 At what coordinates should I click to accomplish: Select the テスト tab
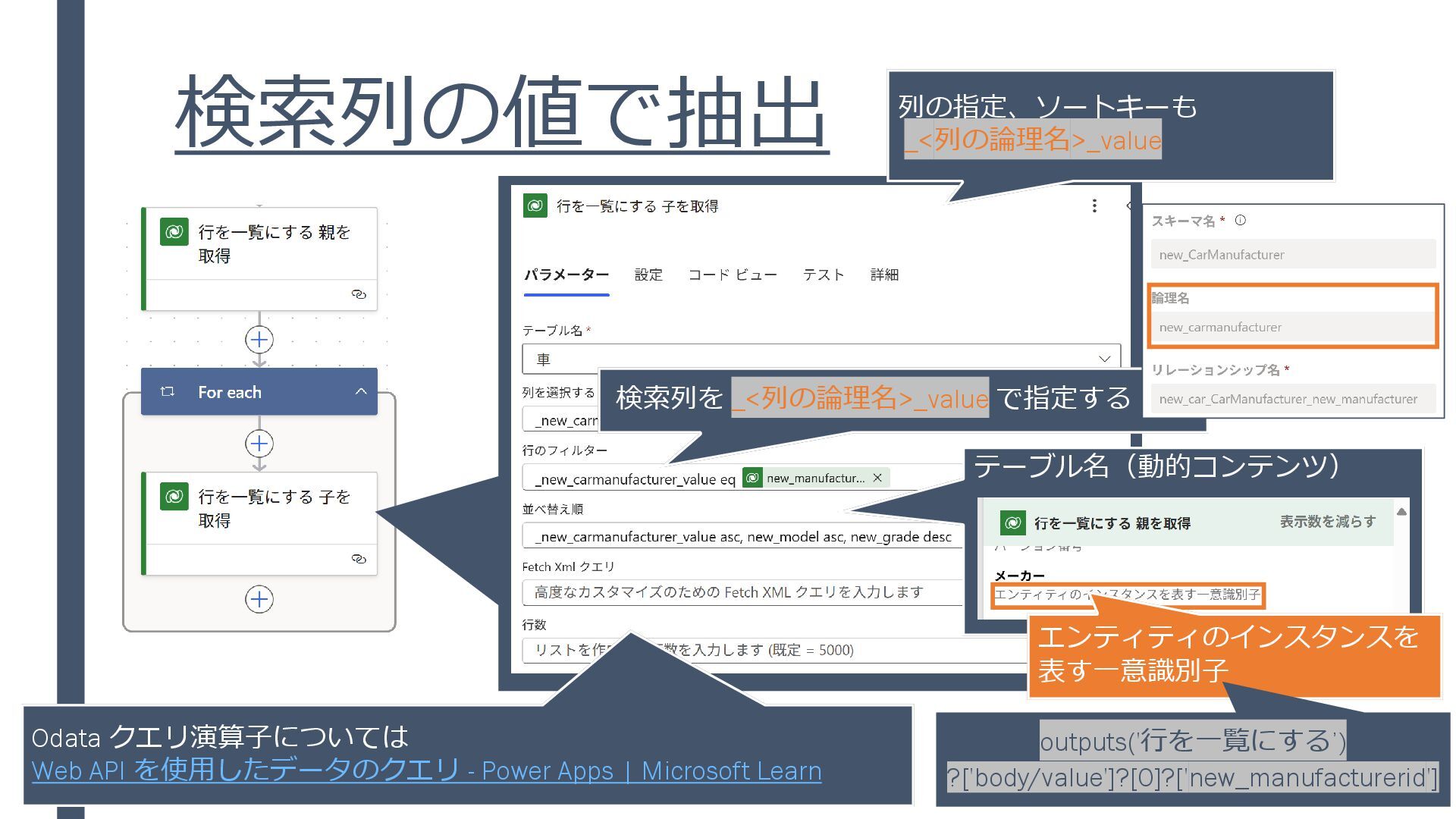point(824,275)
